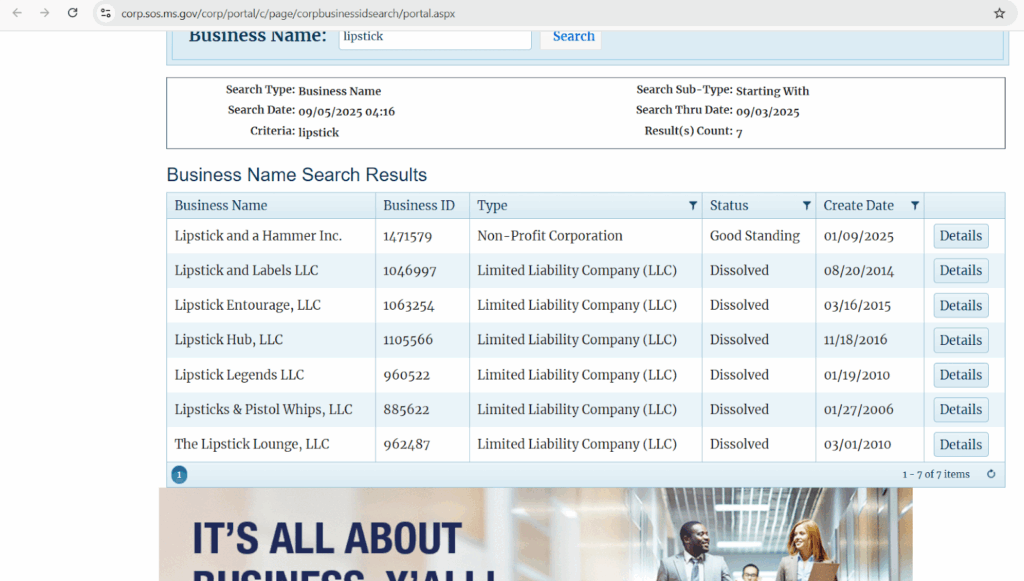Viewport: 1024px width, 581px height.
Task: View Details for Lipstick and a Hammer Inc.
Action: 960,236
